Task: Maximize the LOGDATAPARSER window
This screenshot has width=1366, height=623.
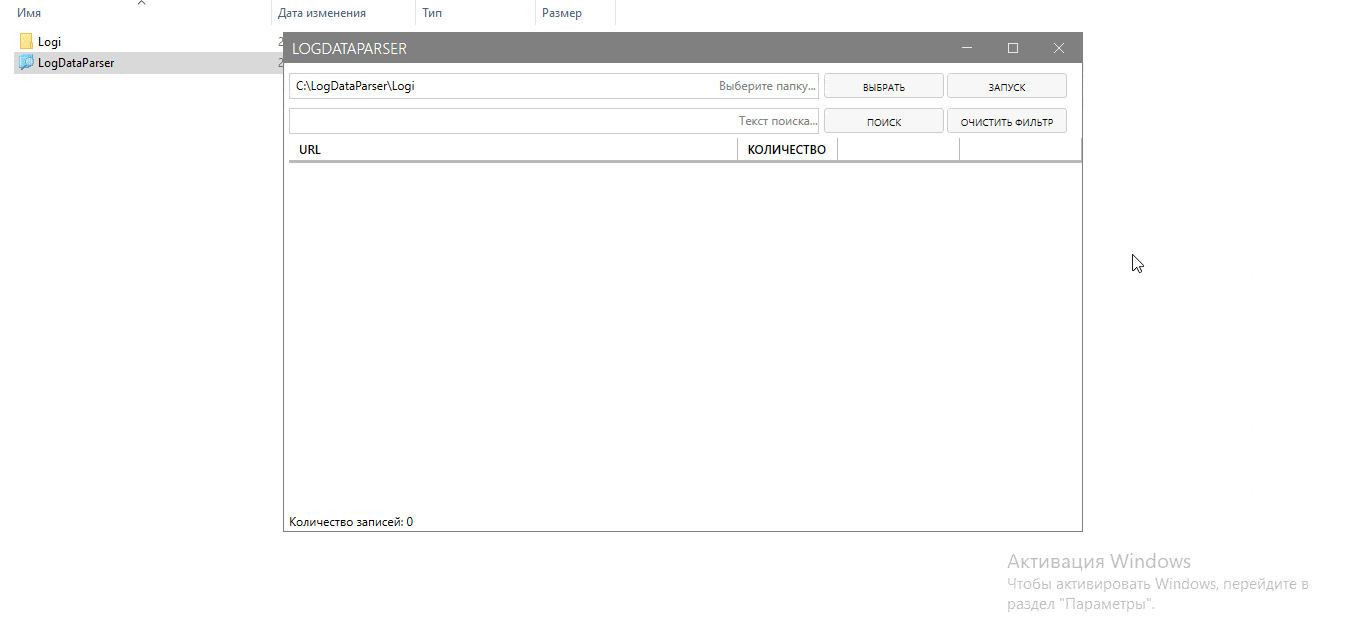Action: 1013,48
